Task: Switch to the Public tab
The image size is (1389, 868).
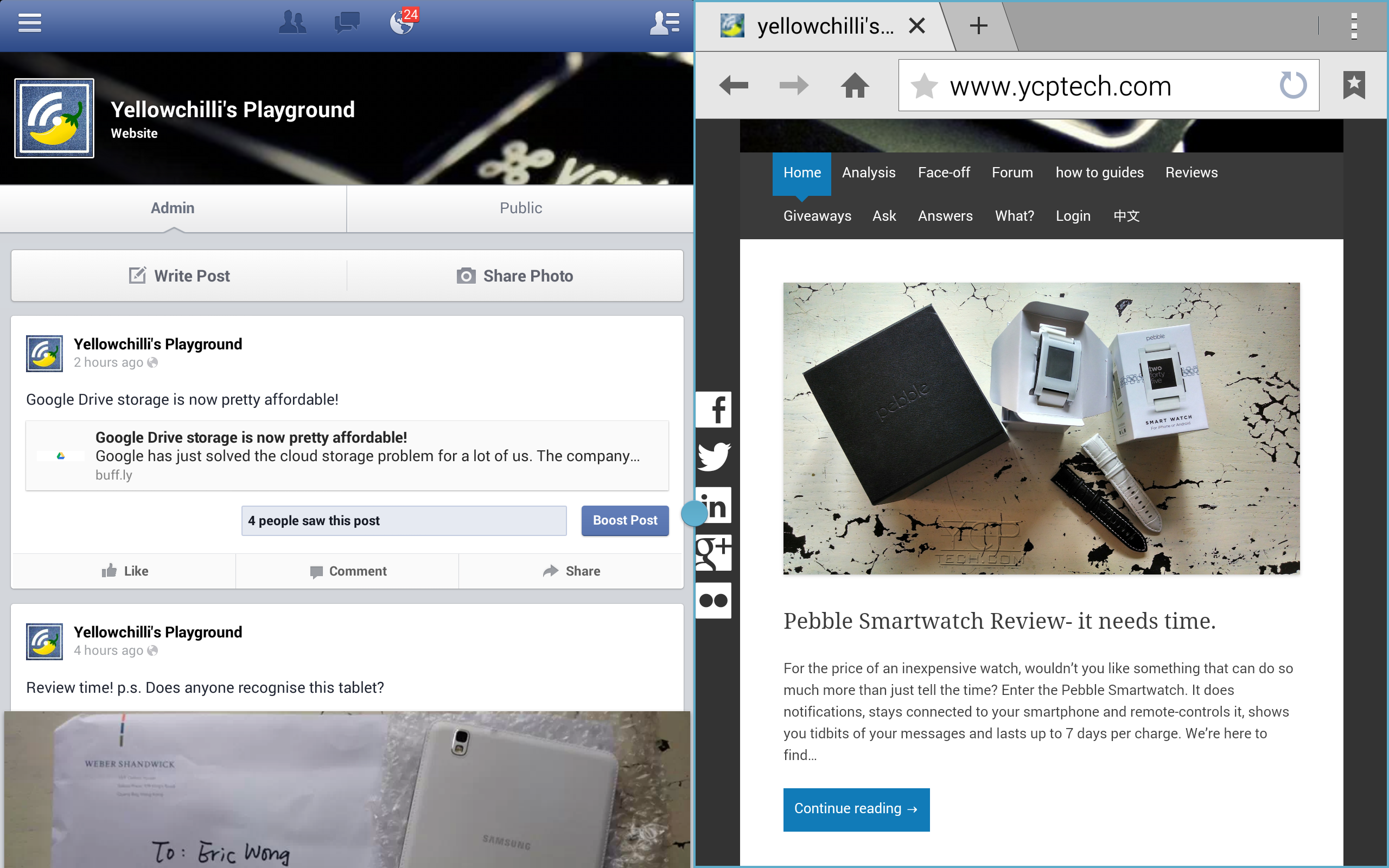Action: pos(520,208)
